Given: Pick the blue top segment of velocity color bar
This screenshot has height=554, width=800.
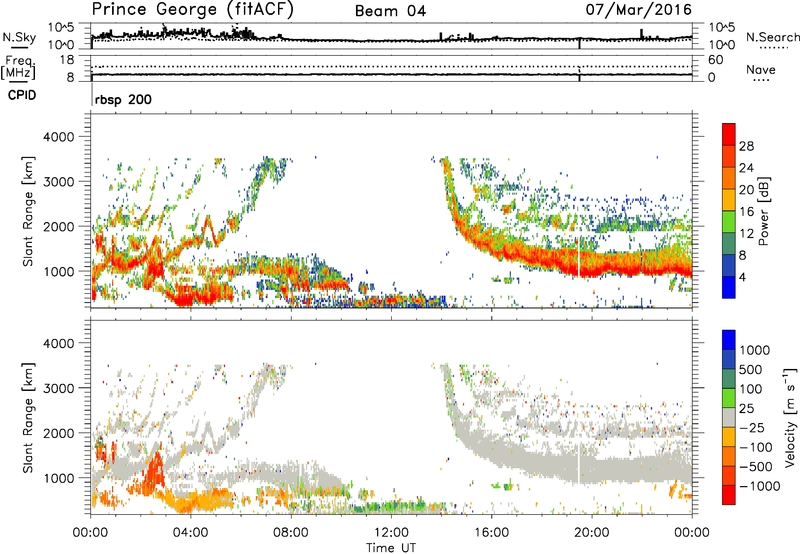Looking at the screenshot, I should point(729,340).
